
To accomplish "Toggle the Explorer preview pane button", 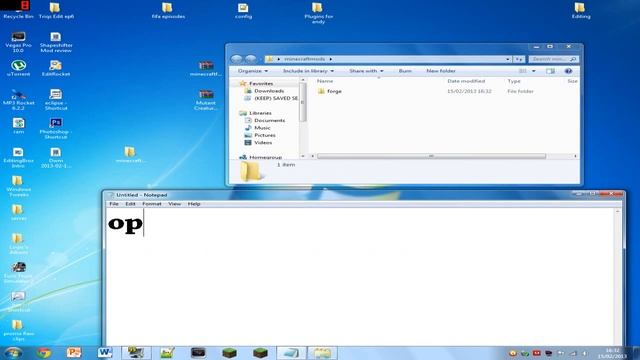I will (550, 71).
